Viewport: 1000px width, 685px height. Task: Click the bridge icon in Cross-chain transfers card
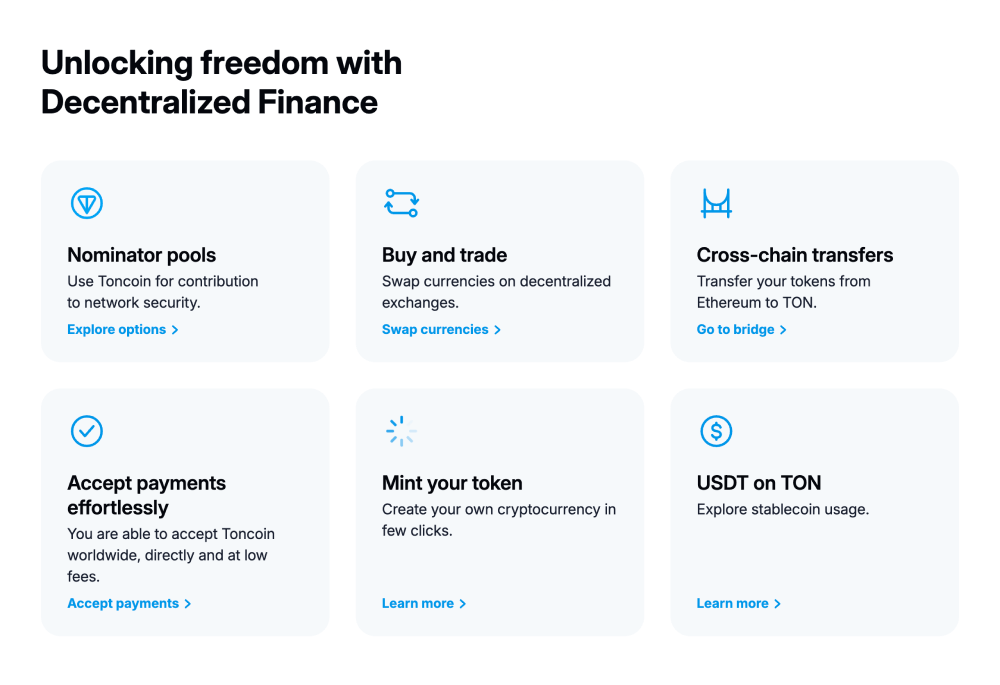[x=716, y=203]
